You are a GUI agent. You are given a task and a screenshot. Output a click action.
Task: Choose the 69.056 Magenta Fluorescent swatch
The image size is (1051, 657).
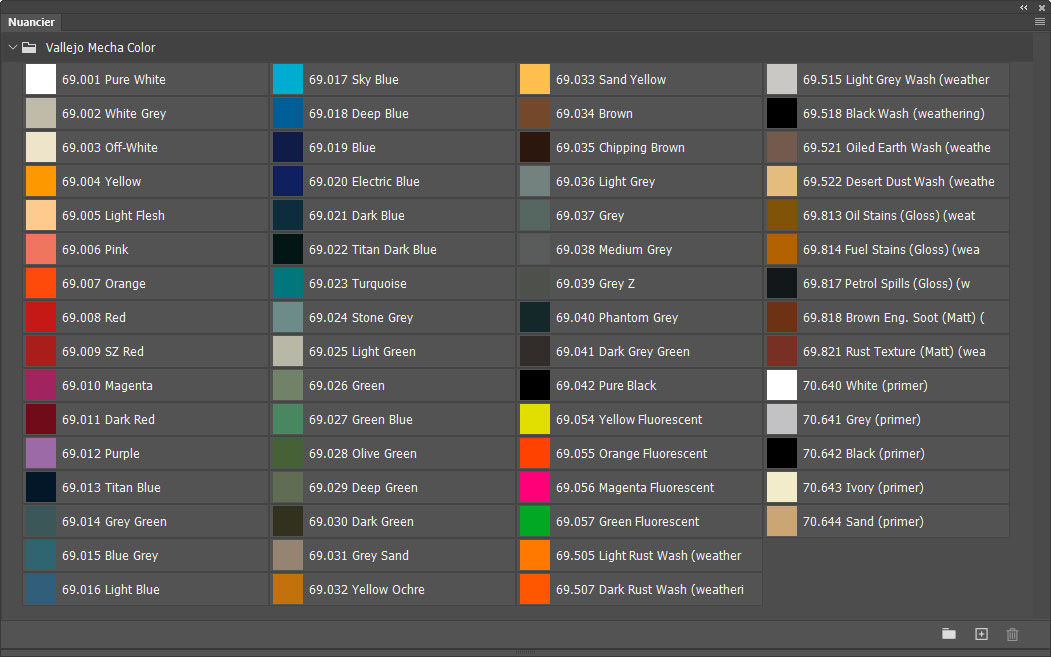pyautogui.click(x=535, y=488)
